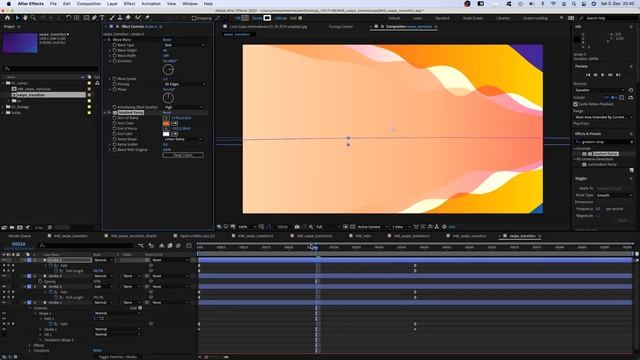
Task: Click the orange Start Color swatch
Action: 166,123
